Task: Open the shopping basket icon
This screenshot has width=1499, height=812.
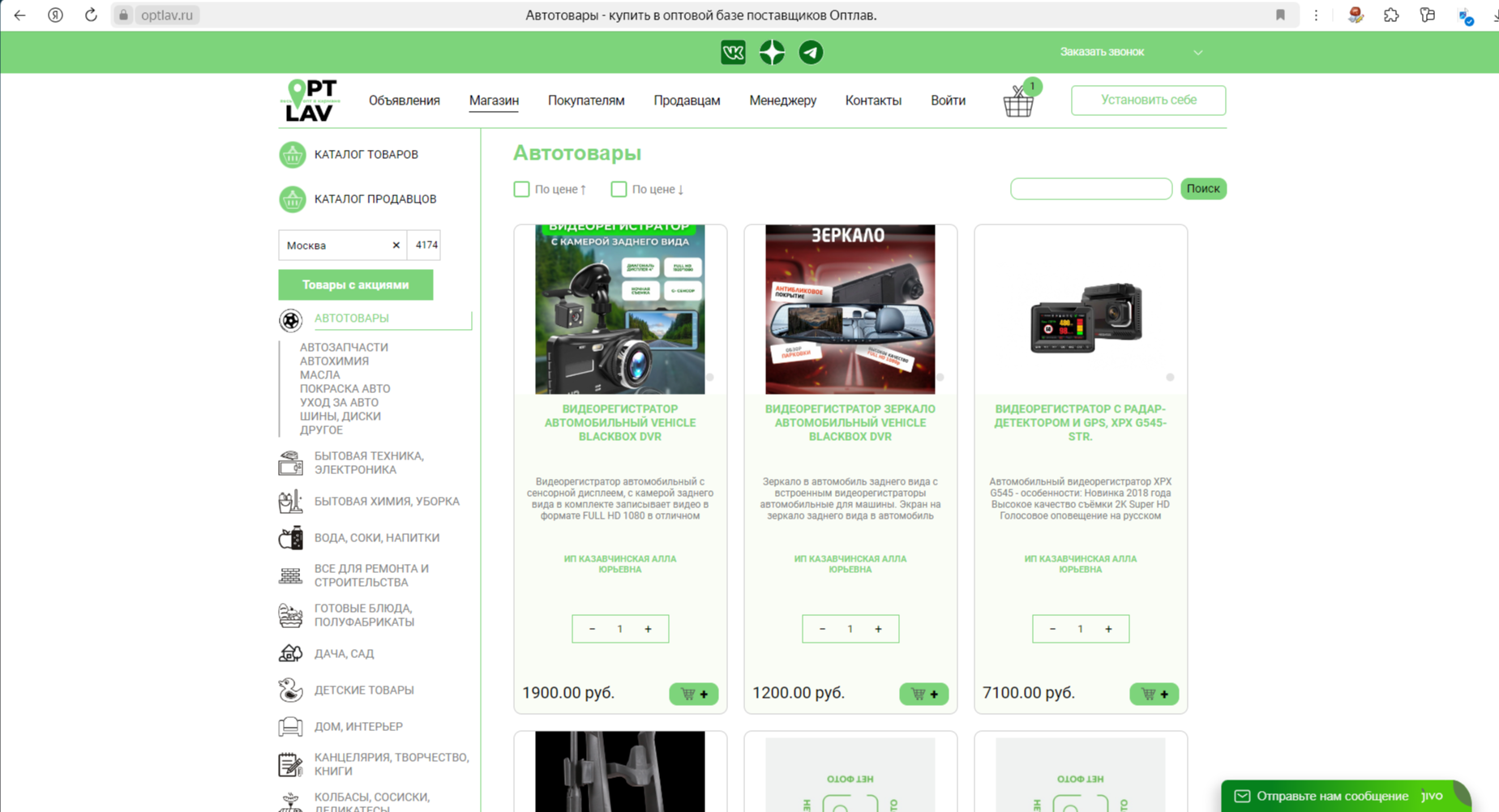Action: [1018, 100]
